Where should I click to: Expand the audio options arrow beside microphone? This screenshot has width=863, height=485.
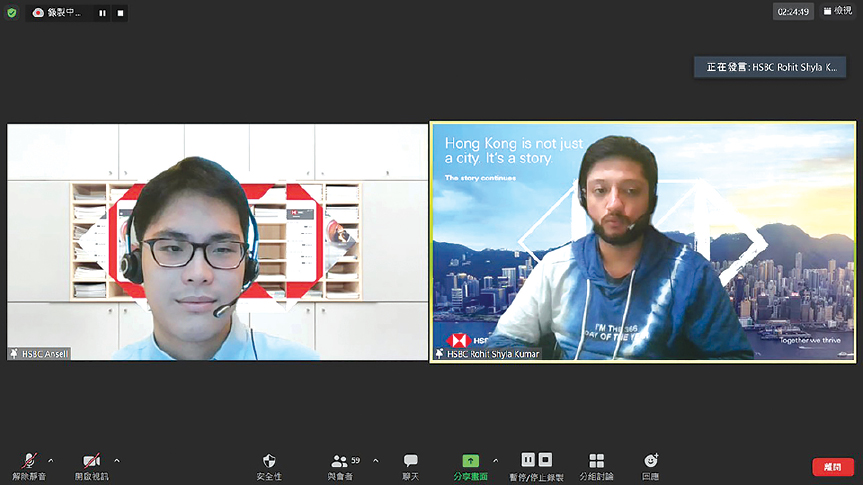click(x=51, y=460)
